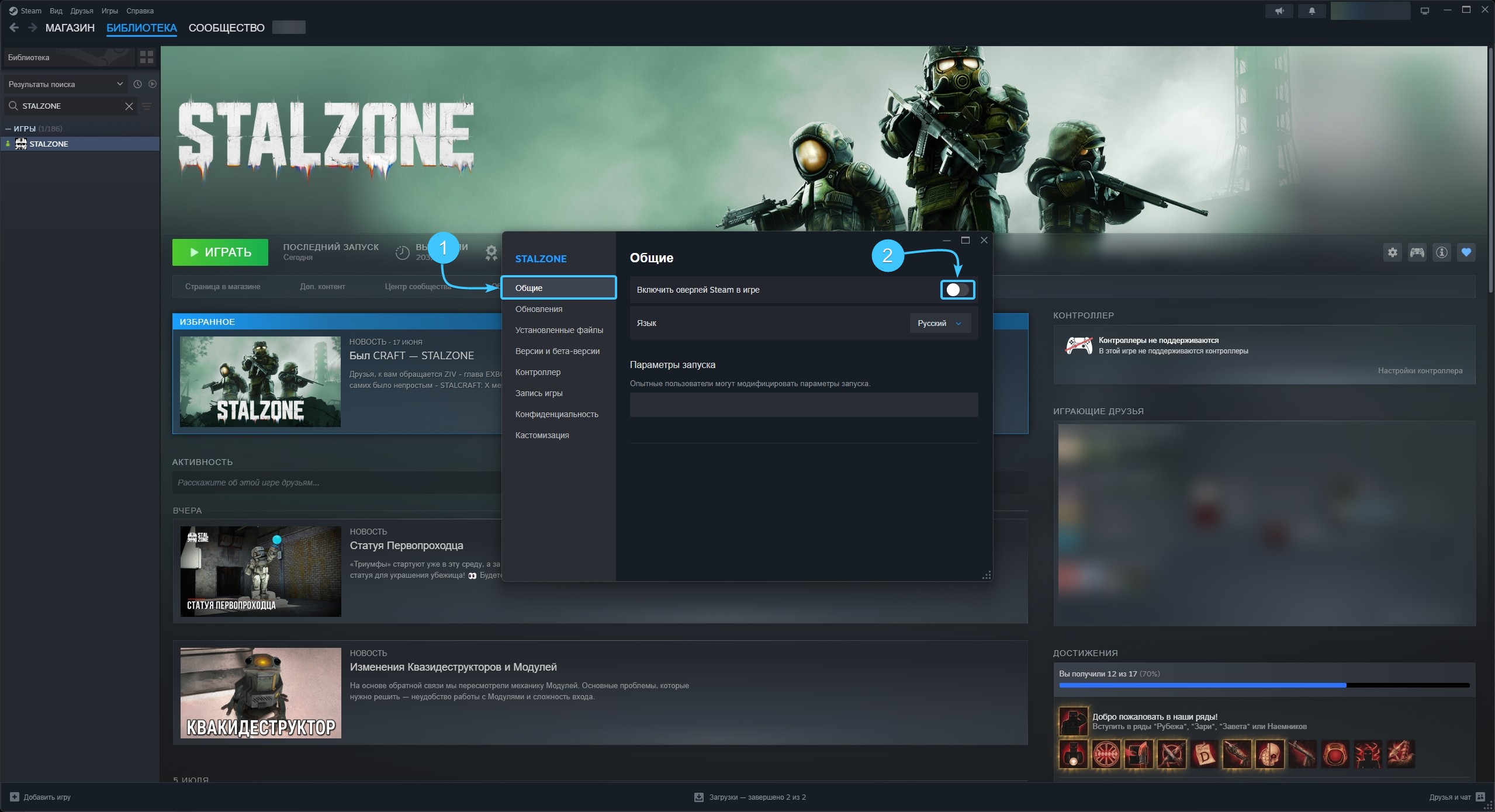
Task: Go to the МАГАЗИН tab
Action: (x=70, y=27)
